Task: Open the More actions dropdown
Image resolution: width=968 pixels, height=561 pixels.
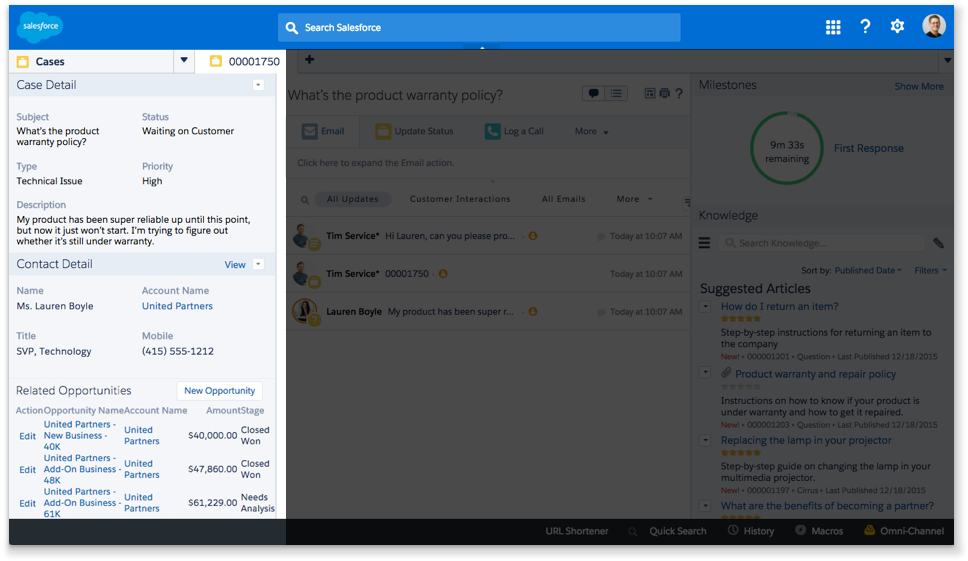Action: 591,131
